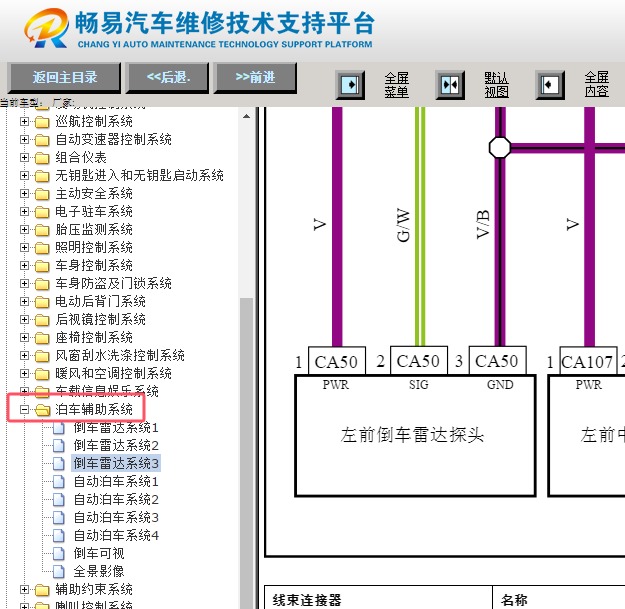Click the tree panel scroll-up arrow
625x609 pixels.
246,116
